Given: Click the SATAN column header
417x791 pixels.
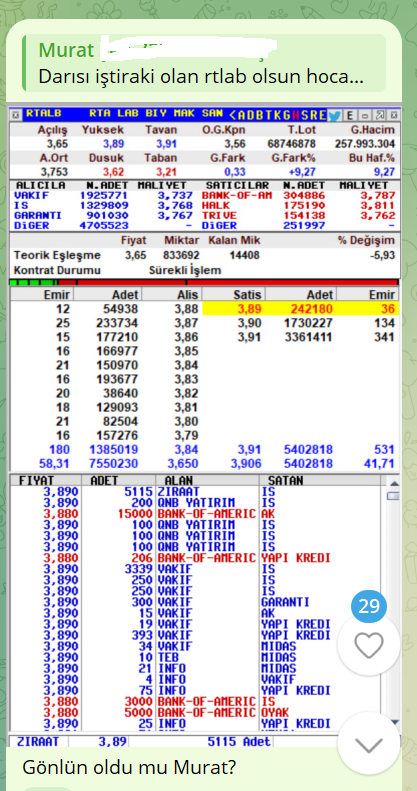Looking at the screenshot, I should click(x=285, y=481).
